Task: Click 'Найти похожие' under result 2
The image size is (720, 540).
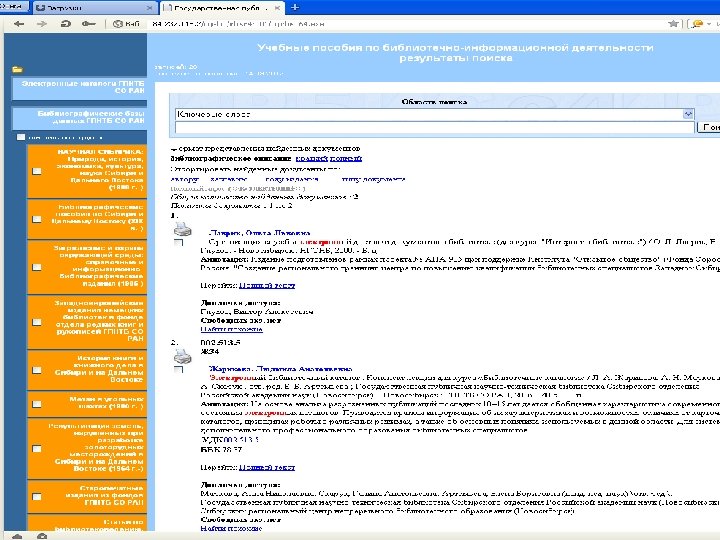Action: click(231, 528)
